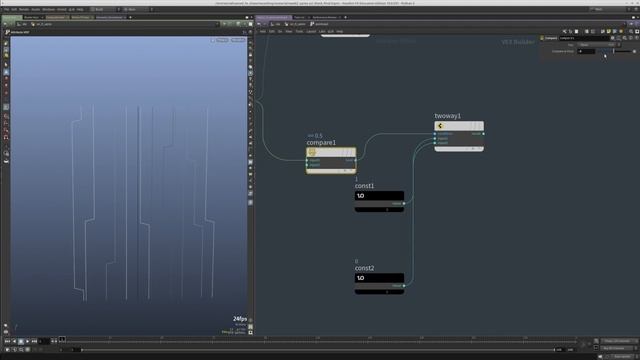Open the network editor Add menu
Viewport: 640px width, 360px height.
coord(262,31)
